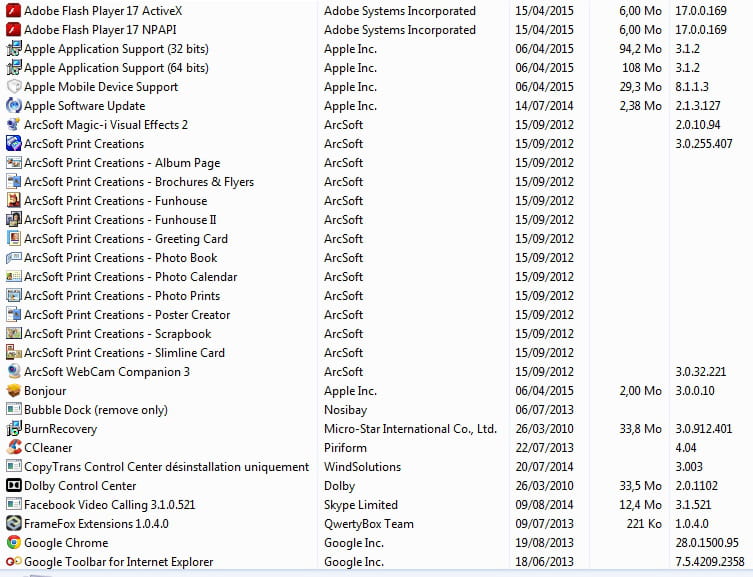
Task: Click version '8.1.1.3'
Action: click(692, 87)
